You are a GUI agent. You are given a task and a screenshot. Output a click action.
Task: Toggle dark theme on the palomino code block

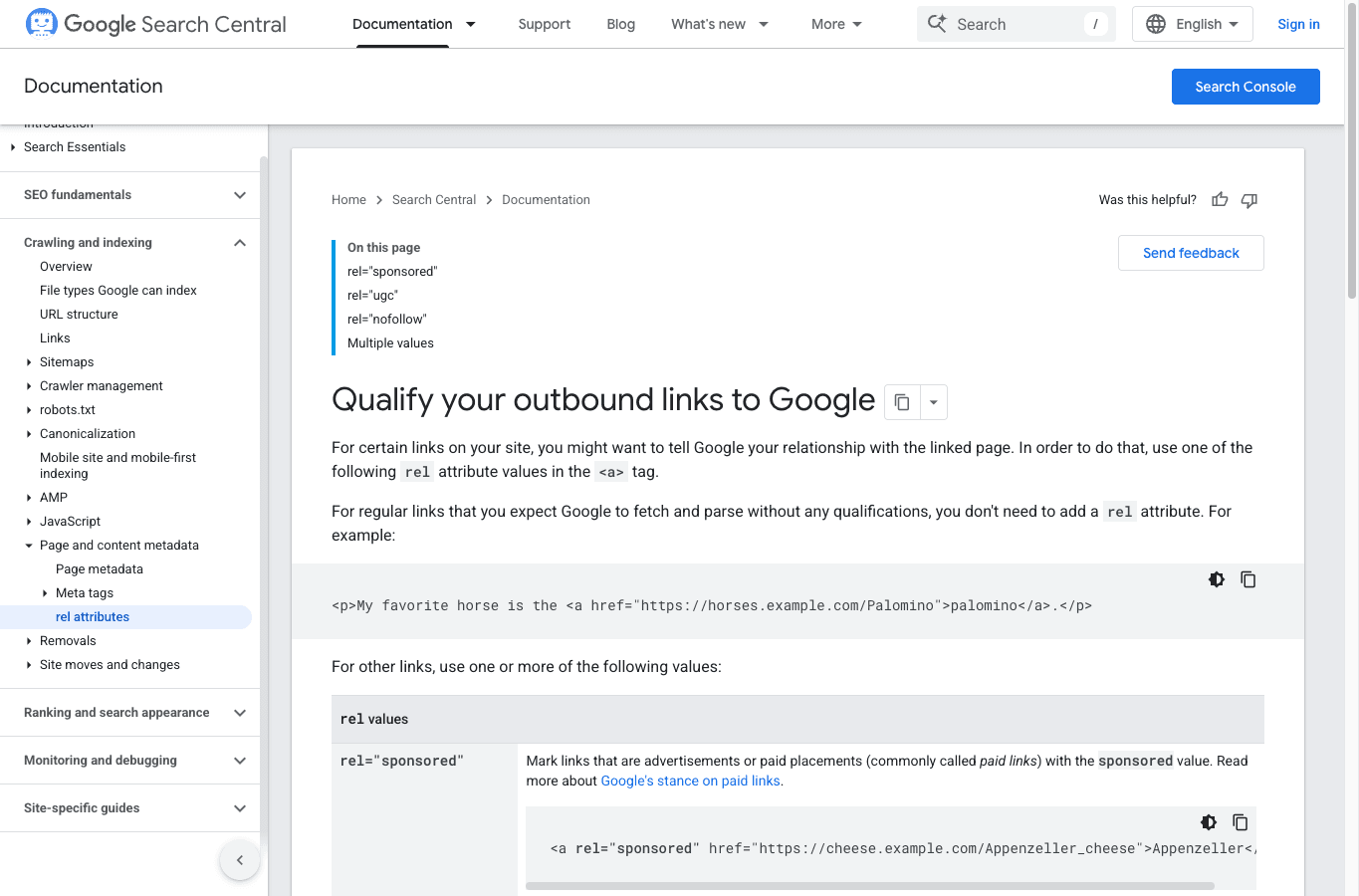coord(1217,579)
